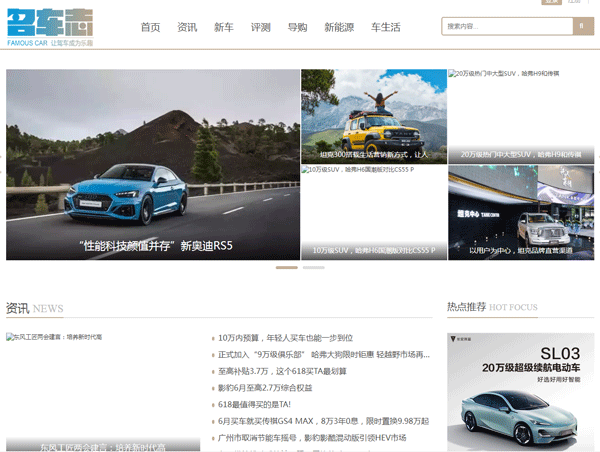
Task: Open the 首页 menu item
Action: pyautogui.click(x=150, y=27)
